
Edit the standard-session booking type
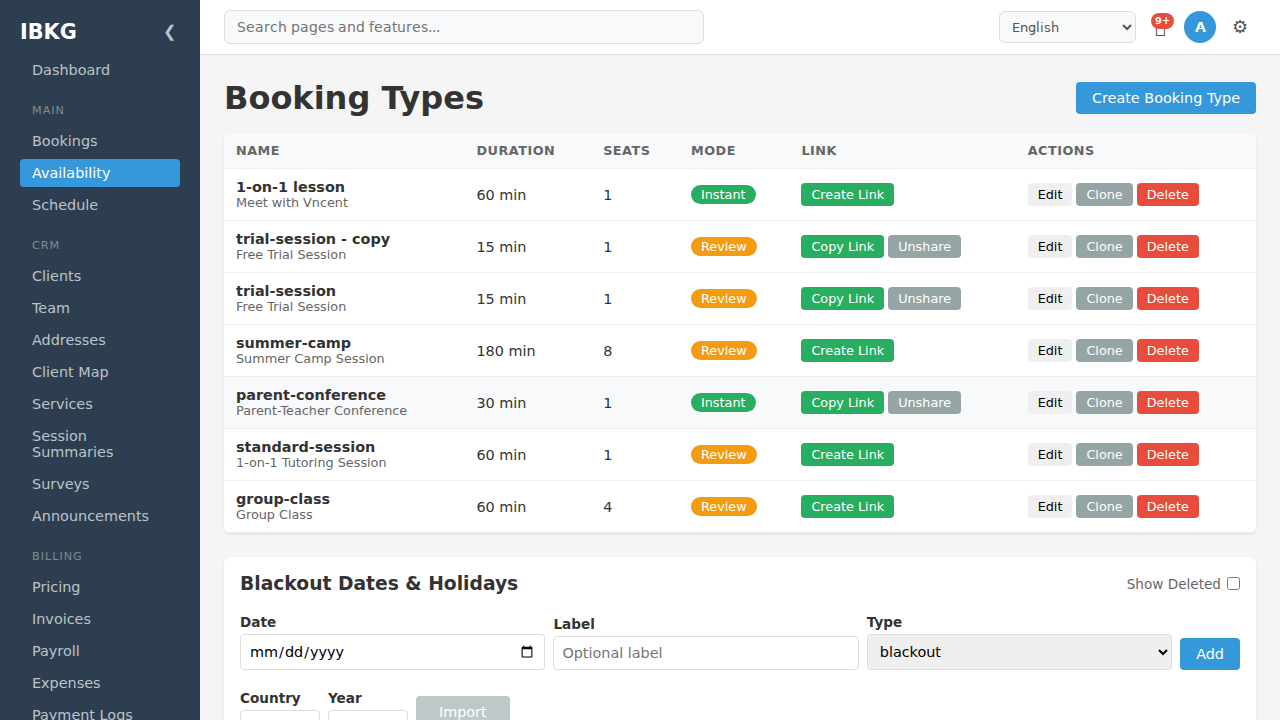1050,455
